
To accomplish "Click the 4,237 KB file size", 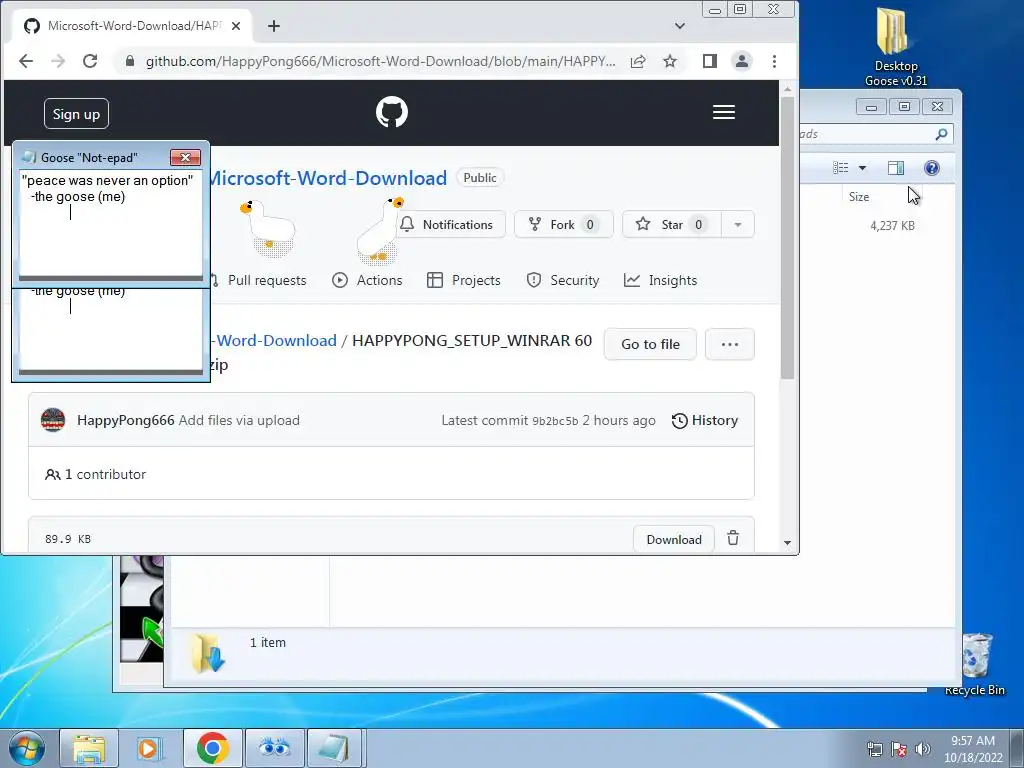I will pos(892,225).
